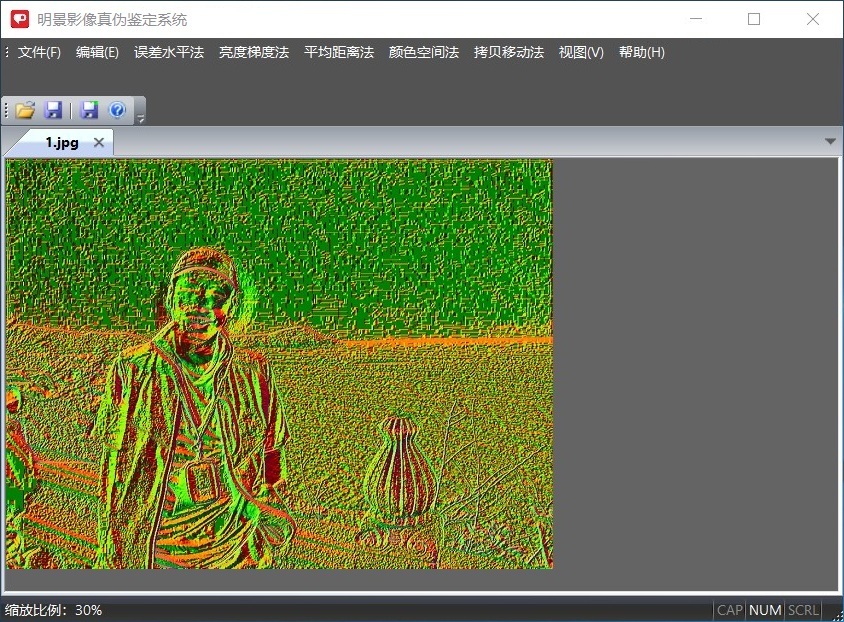Click the floppy disk icon with green corner
Screen dimensions: 844x622
90,110
